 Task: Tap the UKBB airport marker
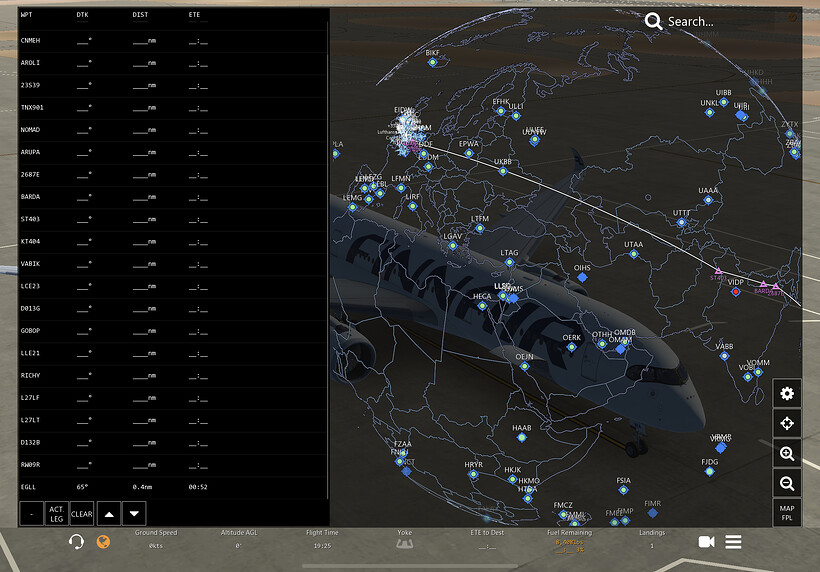click(x=503, y=171)
